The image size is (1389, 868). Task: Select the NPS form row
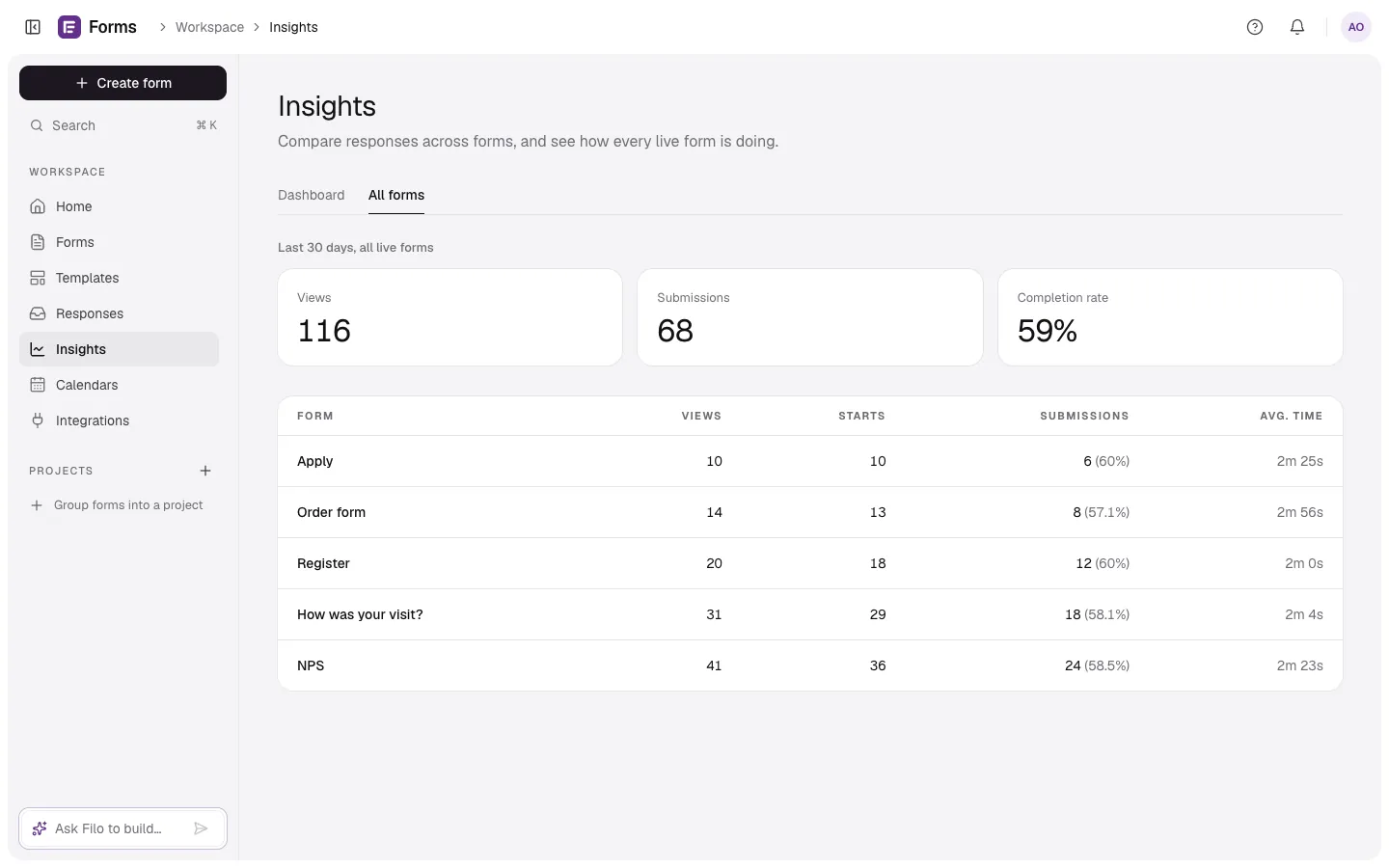(810, 665)
